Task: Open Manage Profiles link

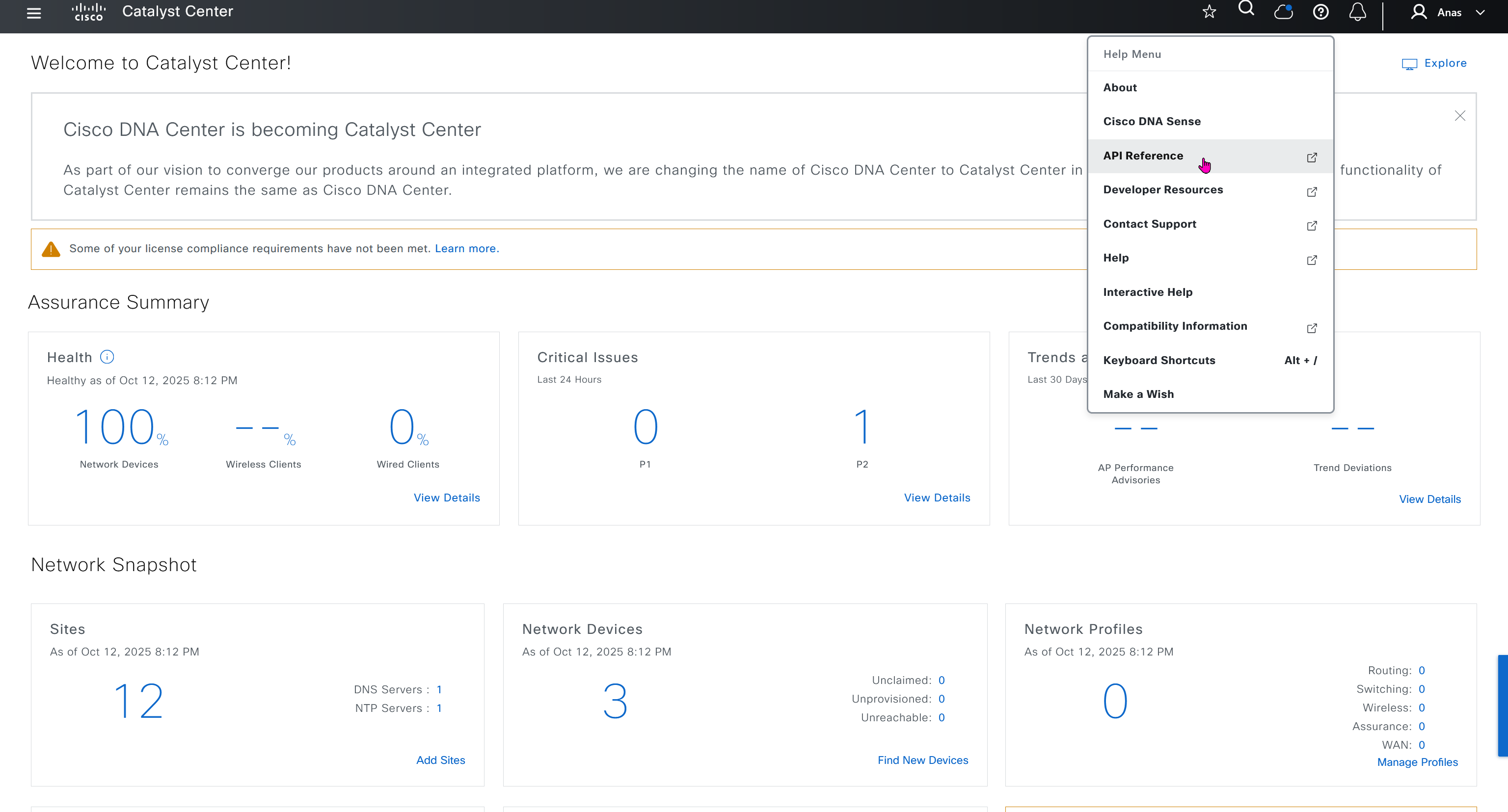Action: pos(1417,762)
